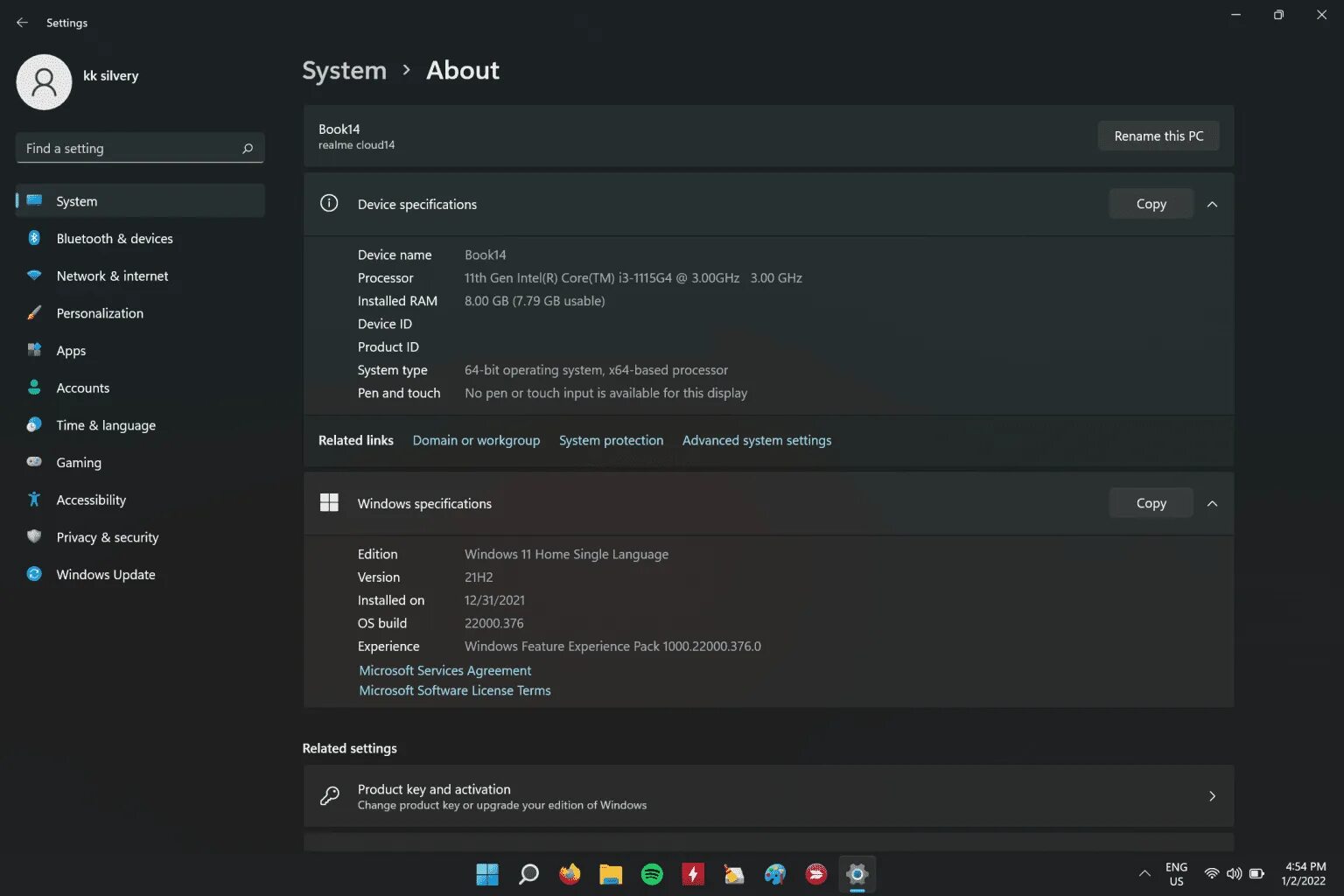Click the volume speaker icon in tray
Image resolution: width=1344 pixels, height=896 pixels.
[1235, 873]
